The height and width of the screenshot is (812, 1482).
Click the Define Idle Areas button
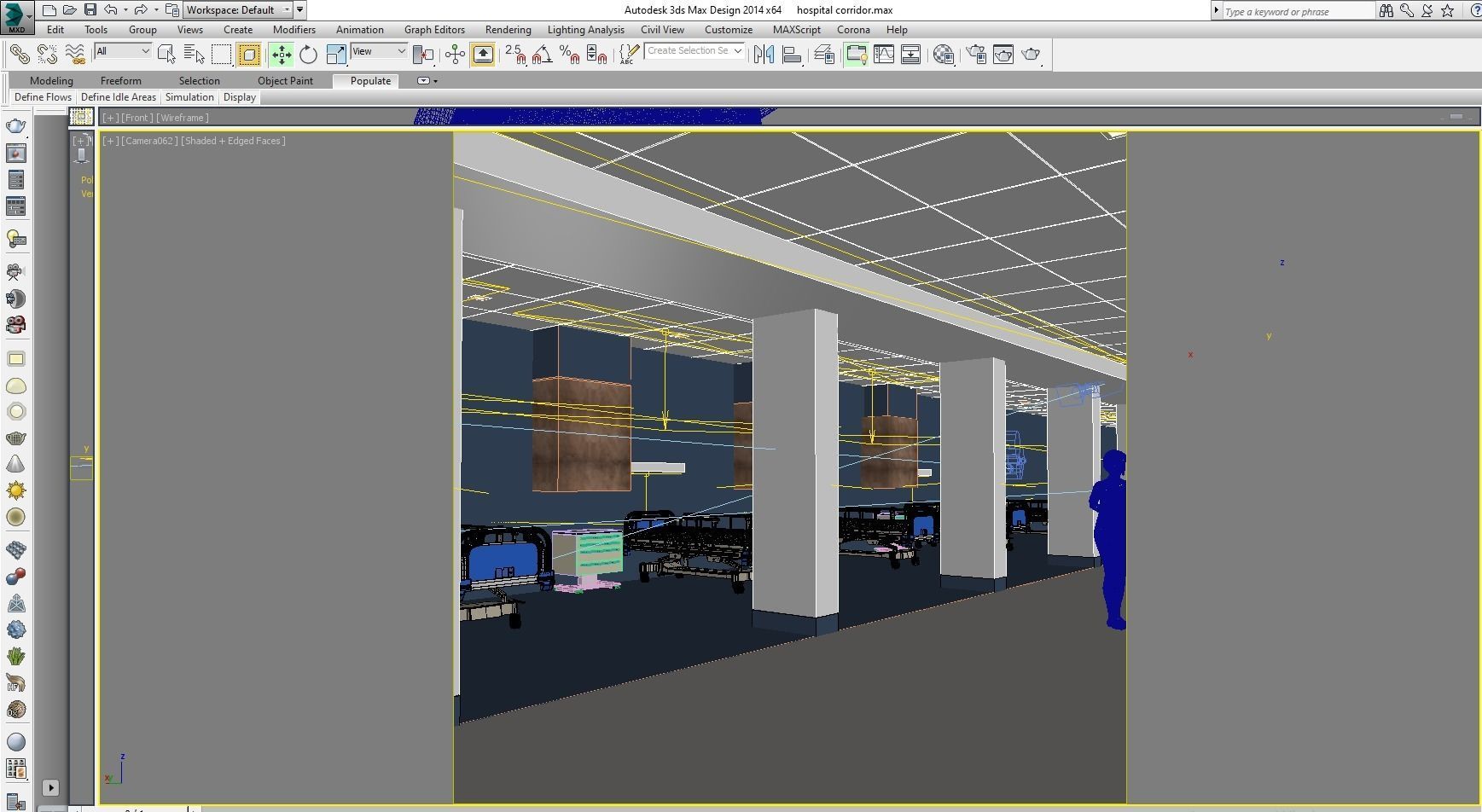pos(119,97)
